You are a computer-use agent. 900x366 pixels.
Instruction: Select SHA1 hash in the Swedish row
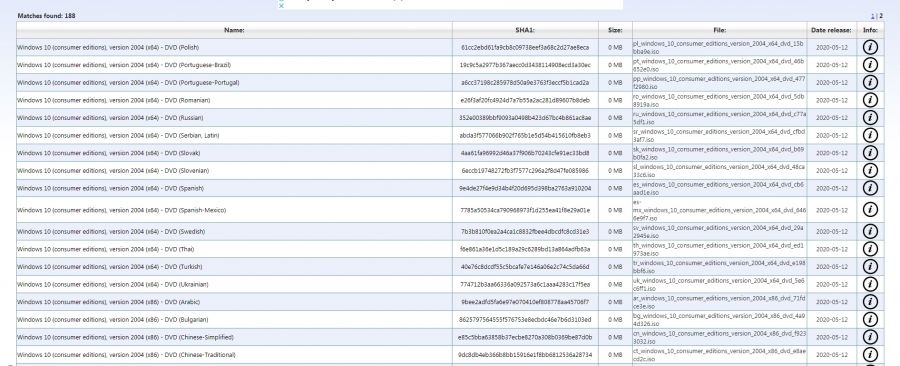point(525,231)
